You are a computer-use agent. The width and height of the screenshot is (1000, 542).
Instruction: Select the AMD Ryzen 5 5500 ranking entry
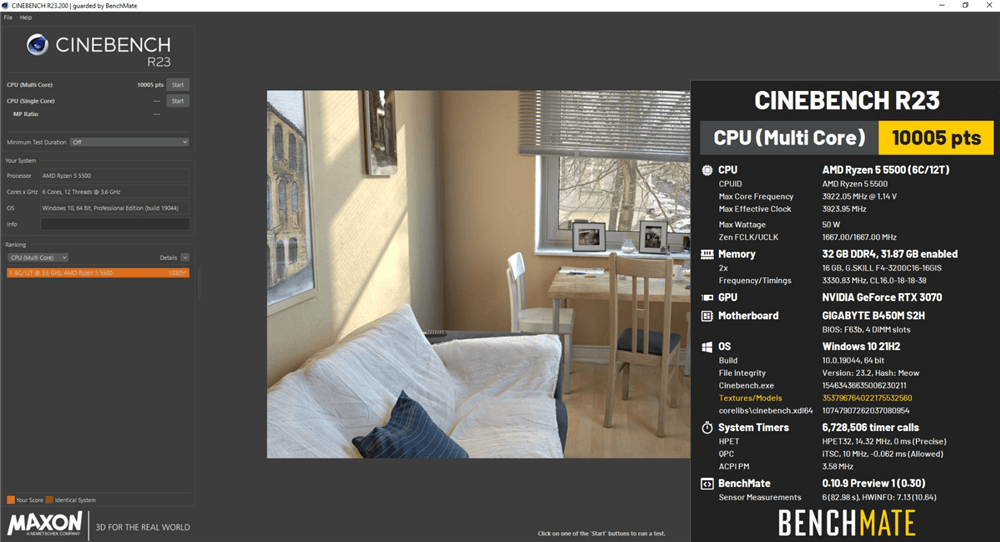97,272
